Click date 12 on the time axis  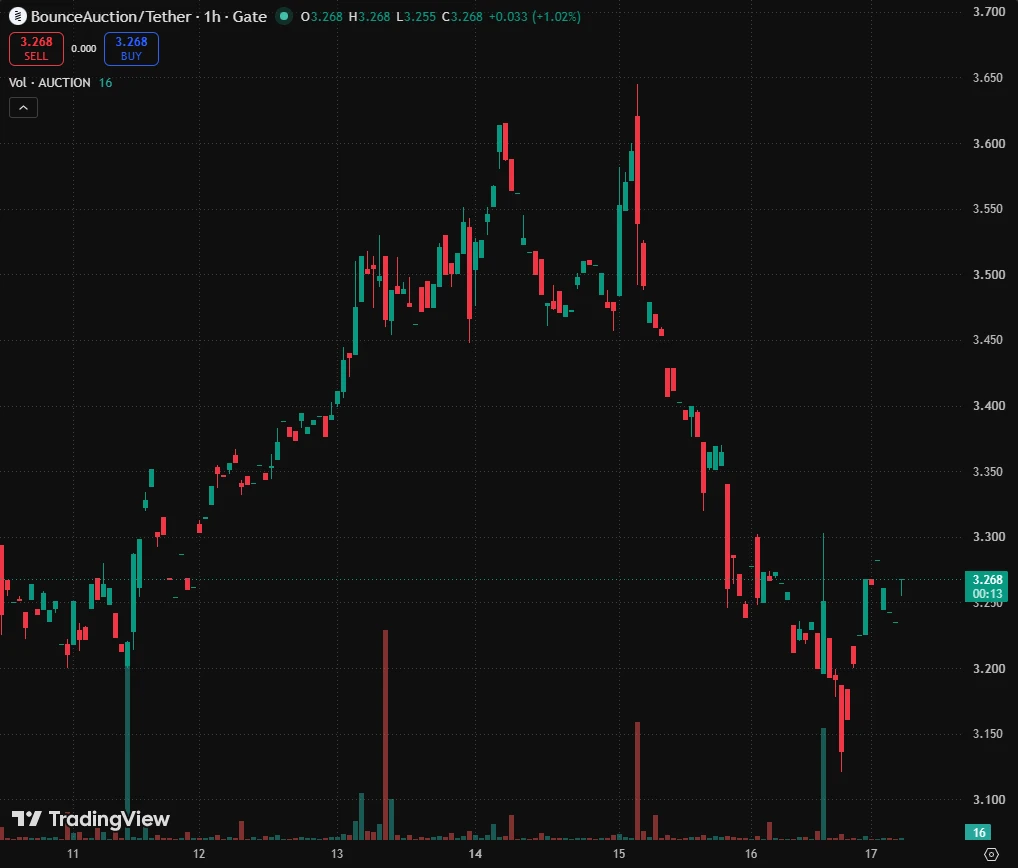point(199,854)
